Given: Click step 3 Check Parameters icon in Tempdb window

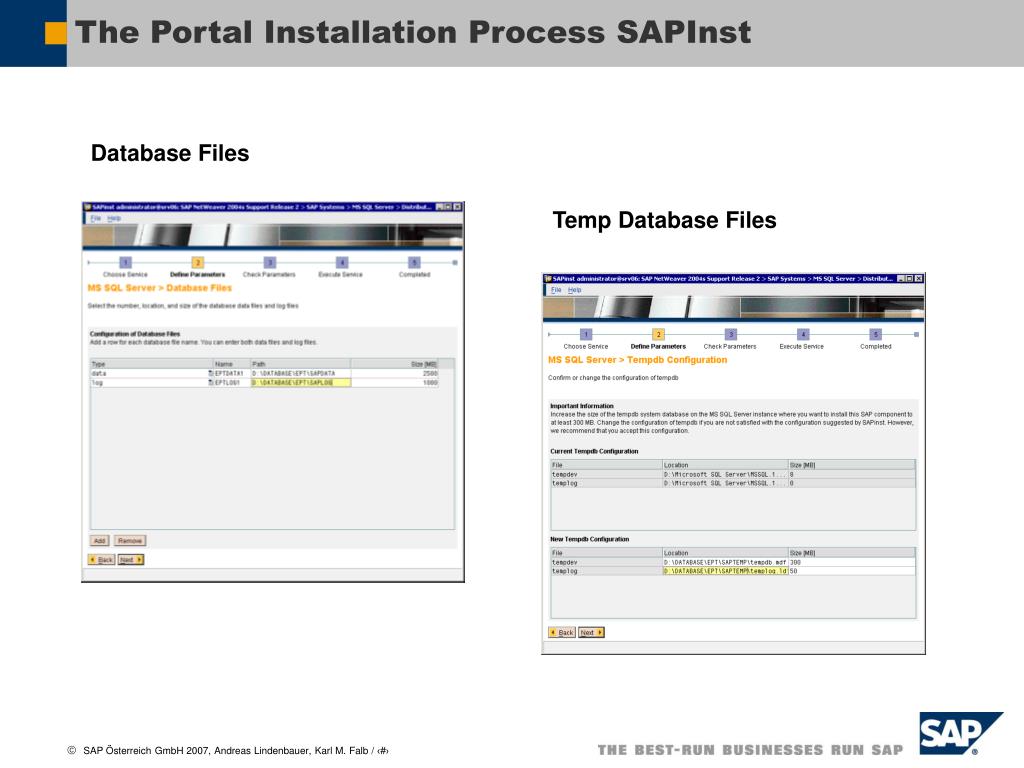Looking at the screenshot, I should pos(731,334).
